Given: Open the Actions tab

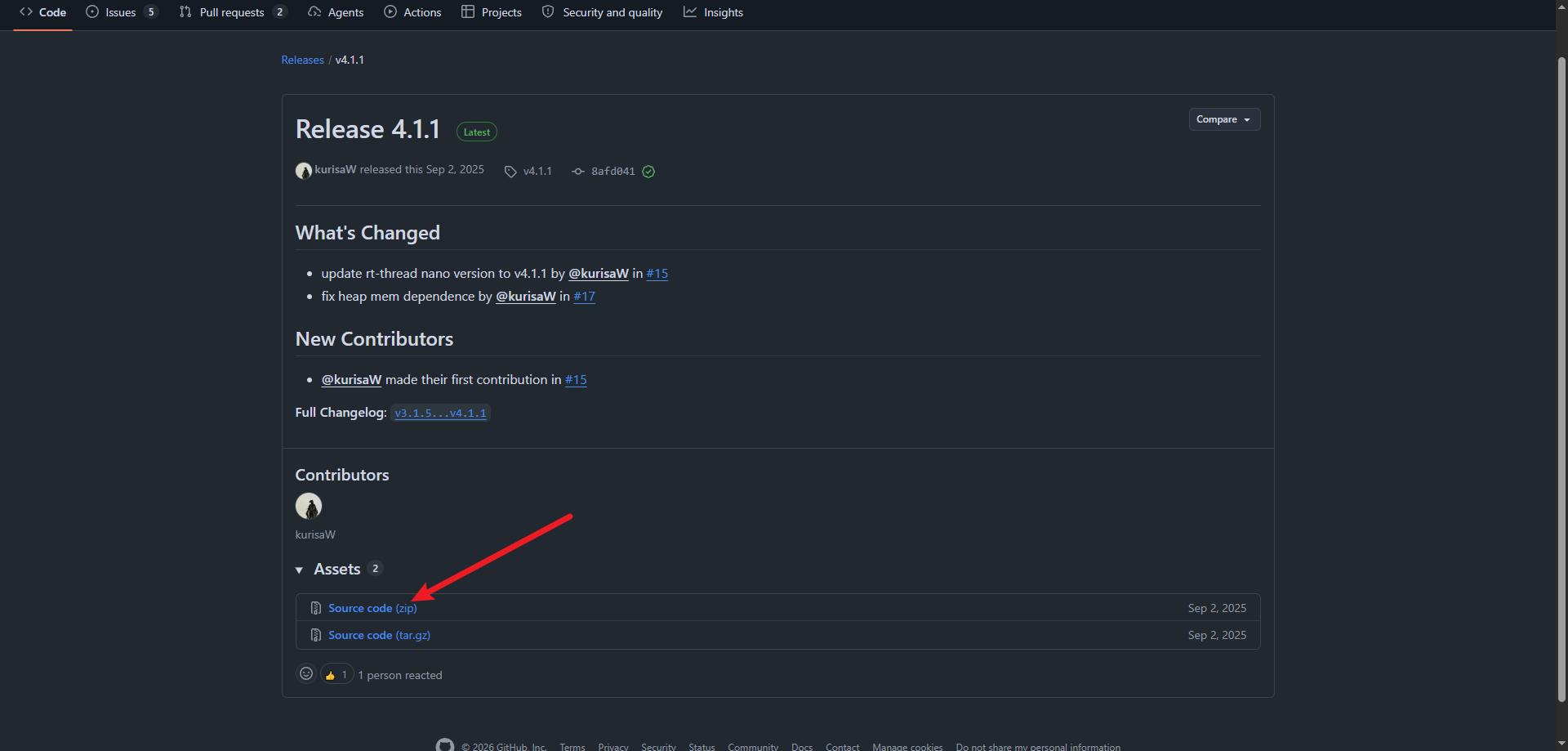Looking at the screenshot, I should 412,12.
